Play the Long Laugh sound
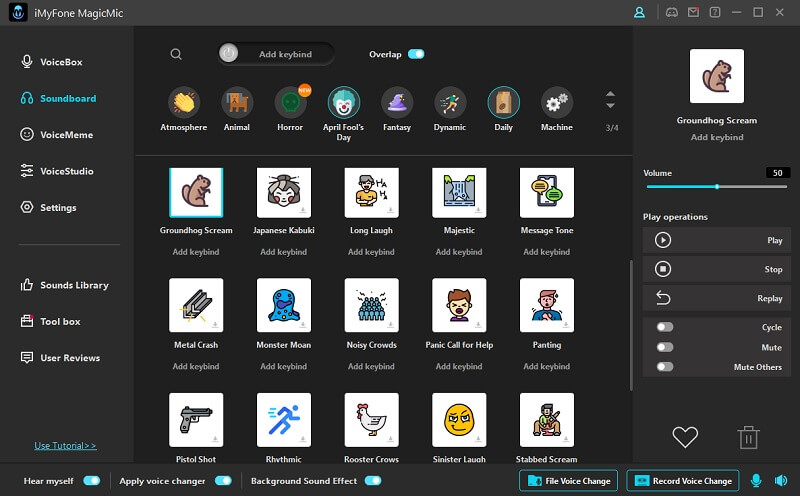 pos(371,192)
